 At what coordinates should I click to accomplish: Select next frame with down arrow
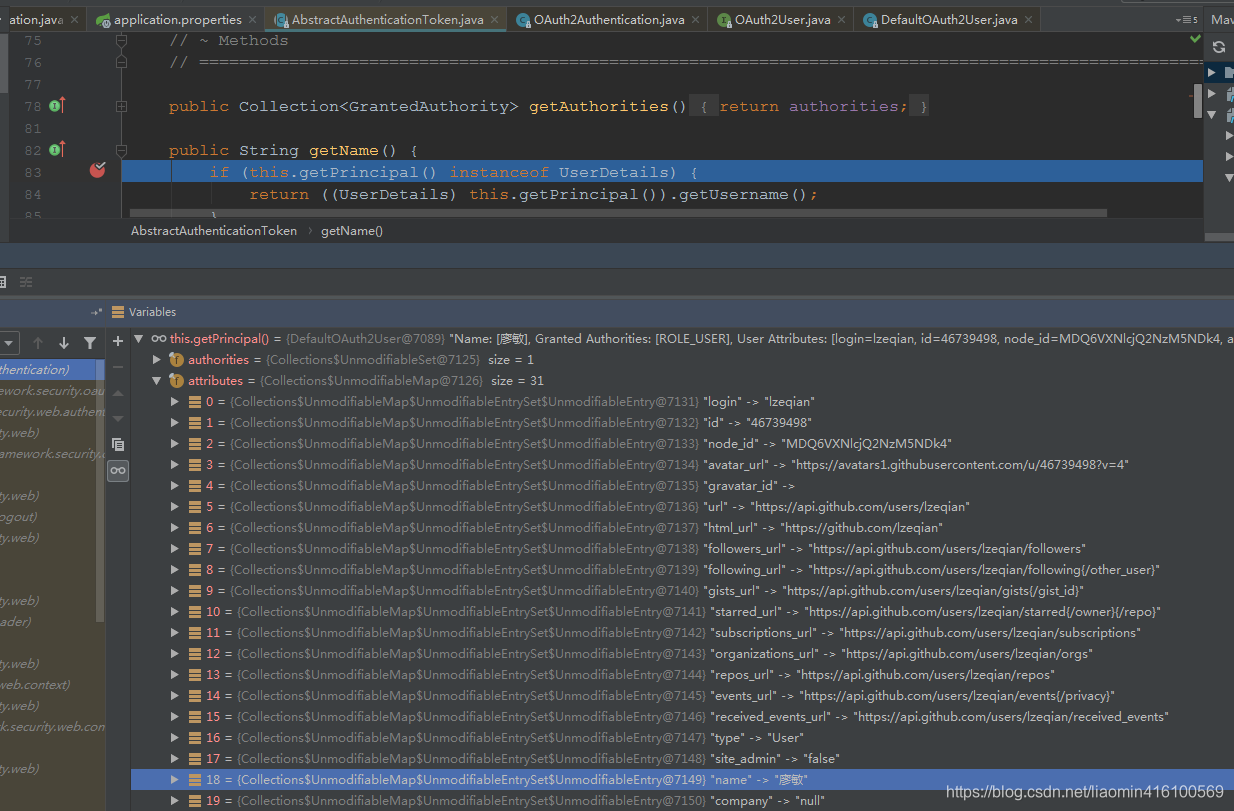click(x=64, y=343)
